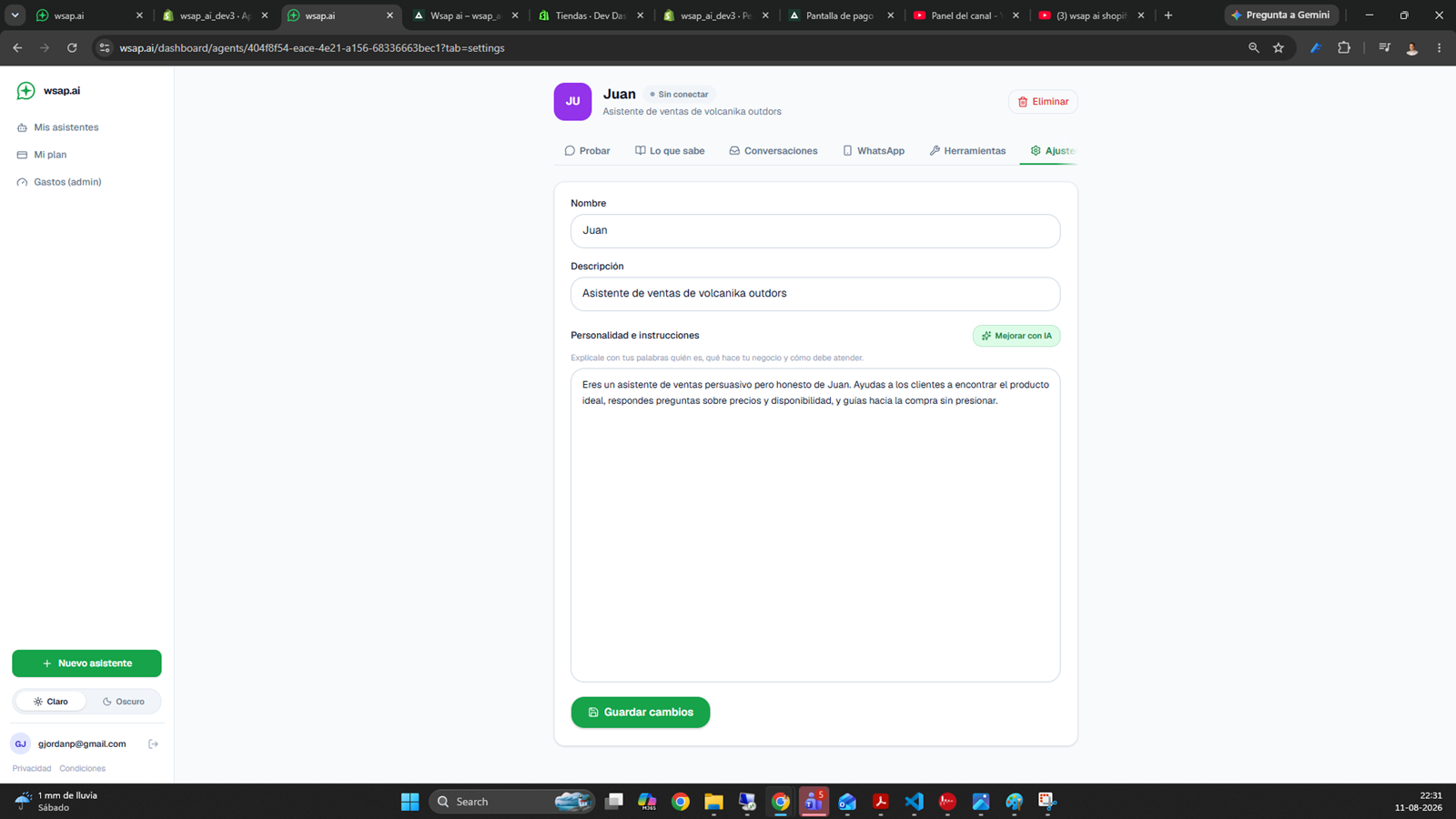Open the Windows Start menu icon
Image resolution: width=1456 pixels, height=819 pixels.
[x=410, y=801]
